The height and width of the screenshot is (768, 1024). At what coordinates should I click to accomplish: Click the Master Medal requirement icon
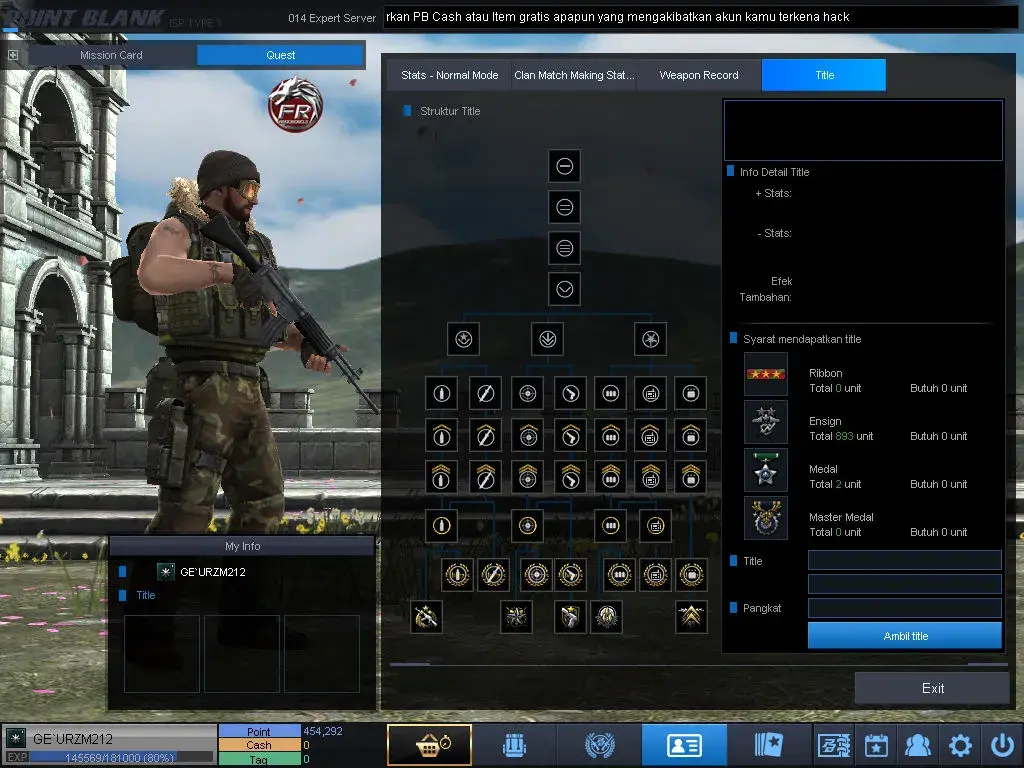tap(766, 518)
